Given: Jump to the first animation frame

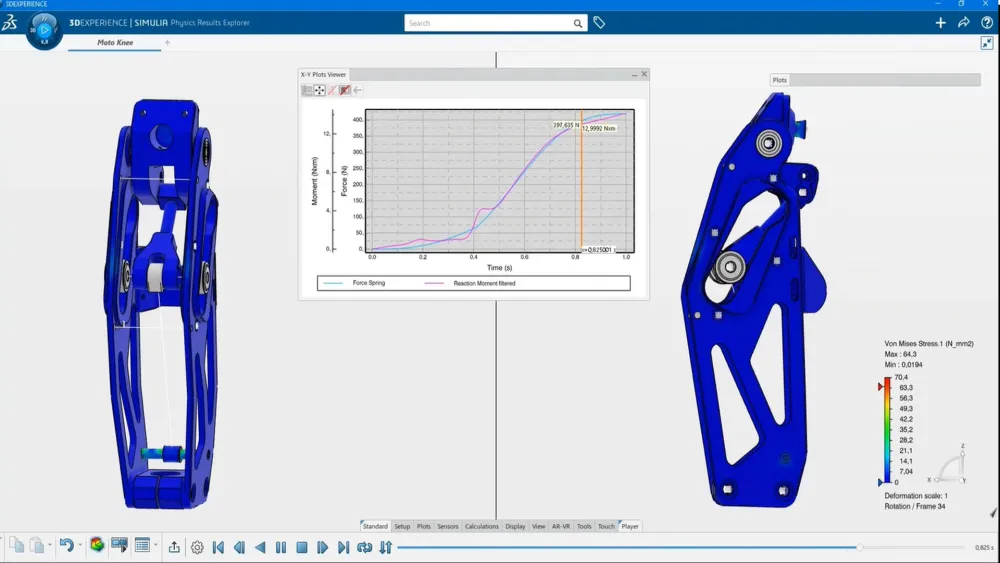Looking at the screenshot, I should (218, 547).
